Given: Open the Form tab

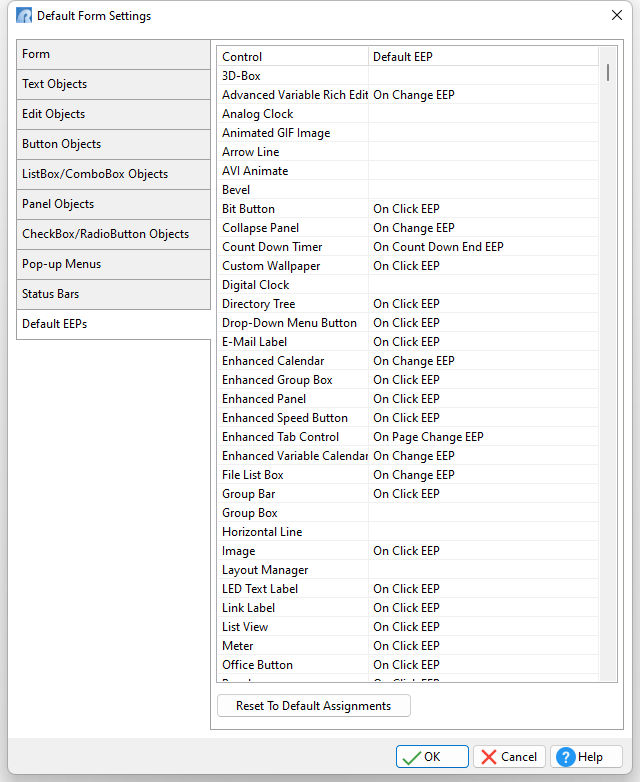Looking at the screenshot, I should (x=113, y=54).
